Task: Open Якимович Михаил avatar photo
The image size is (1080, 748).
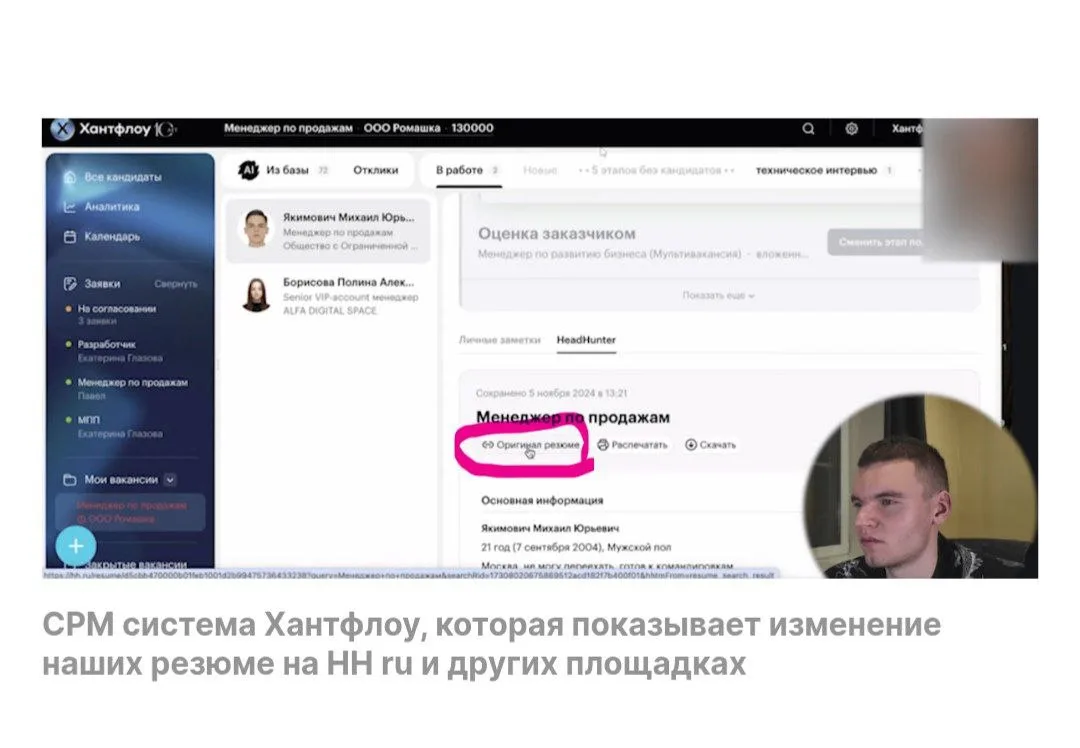Action: tap(256, 229)
